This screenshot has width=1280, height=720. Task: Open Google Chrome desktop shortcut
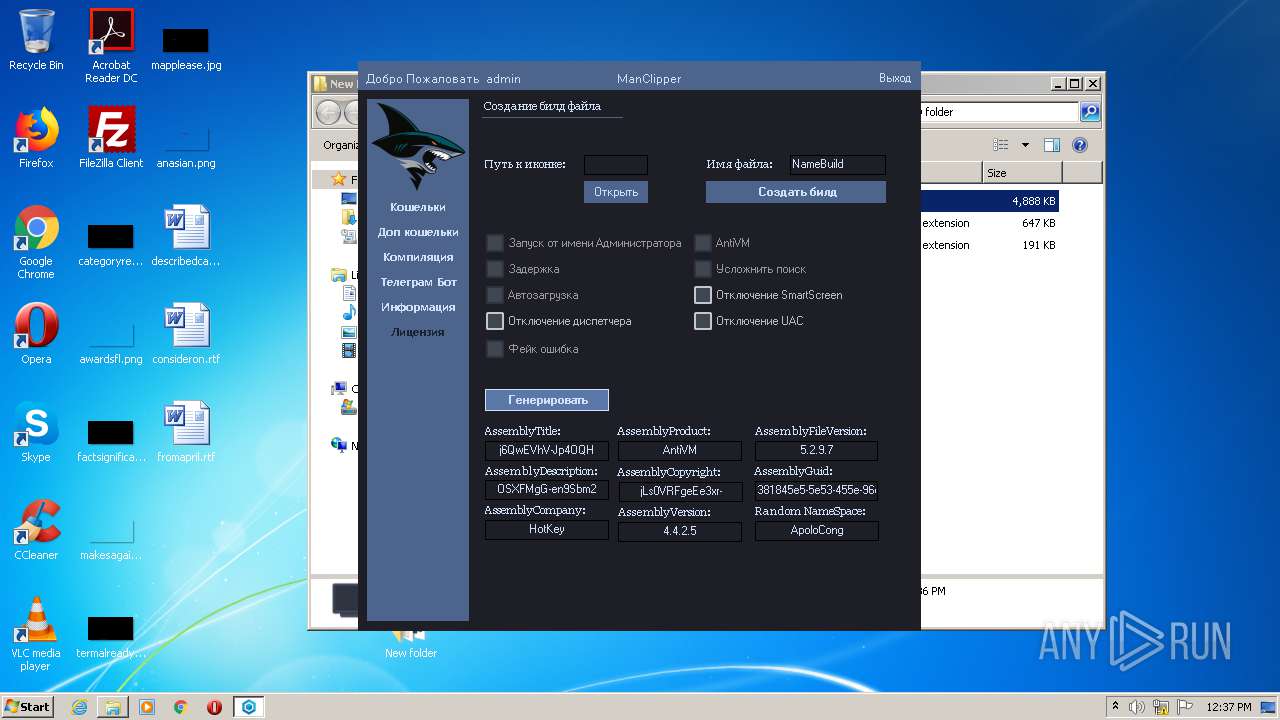point(36,242)
